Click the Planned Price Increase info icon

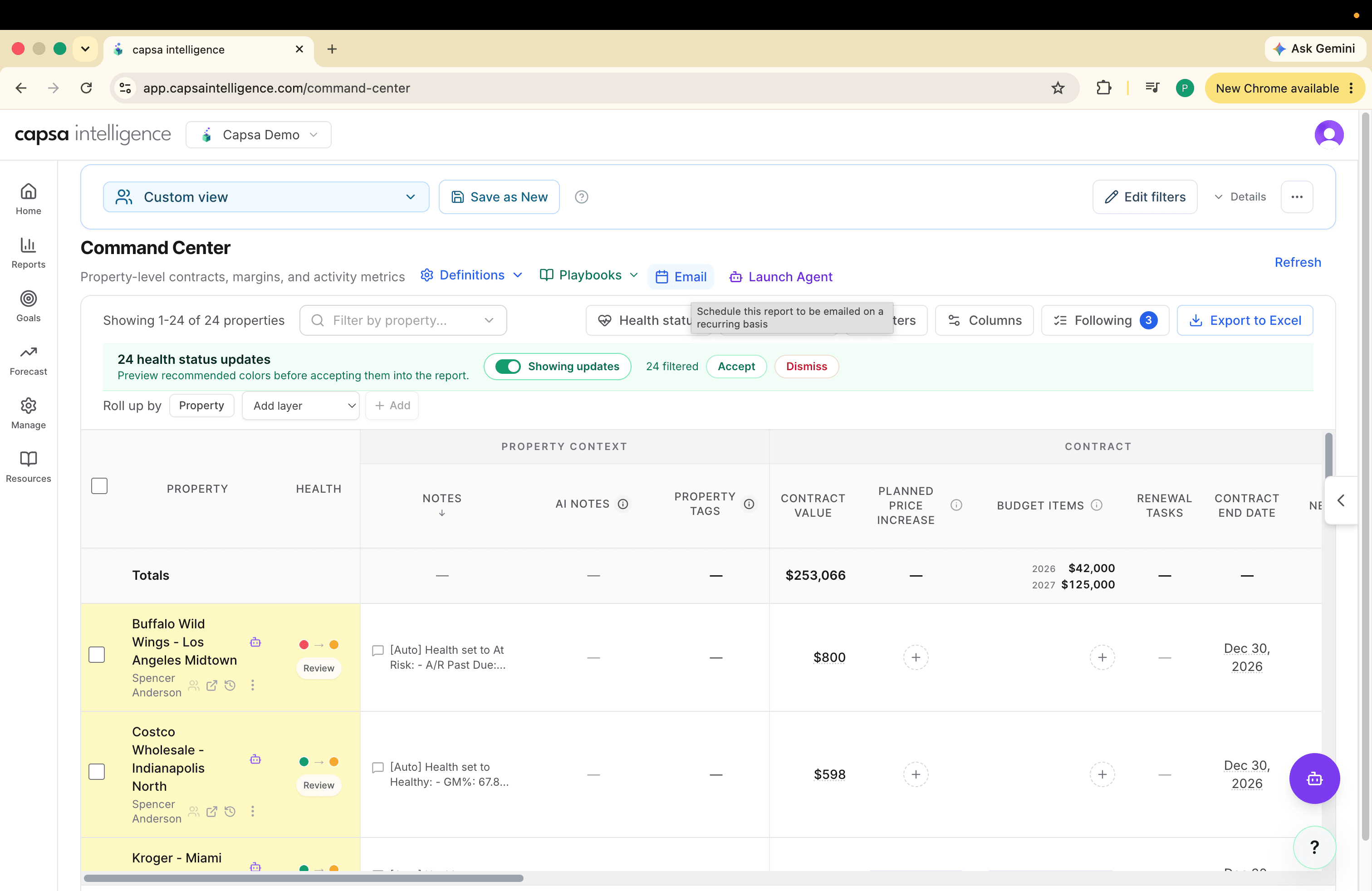click(956, 505)
